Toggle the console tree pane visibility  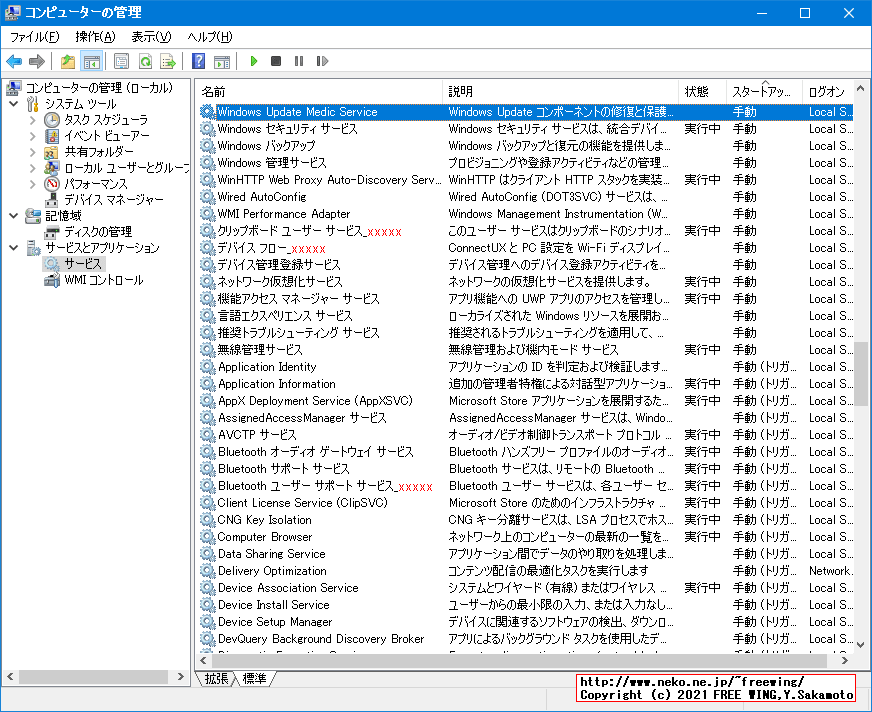click(x=92, y=61)
